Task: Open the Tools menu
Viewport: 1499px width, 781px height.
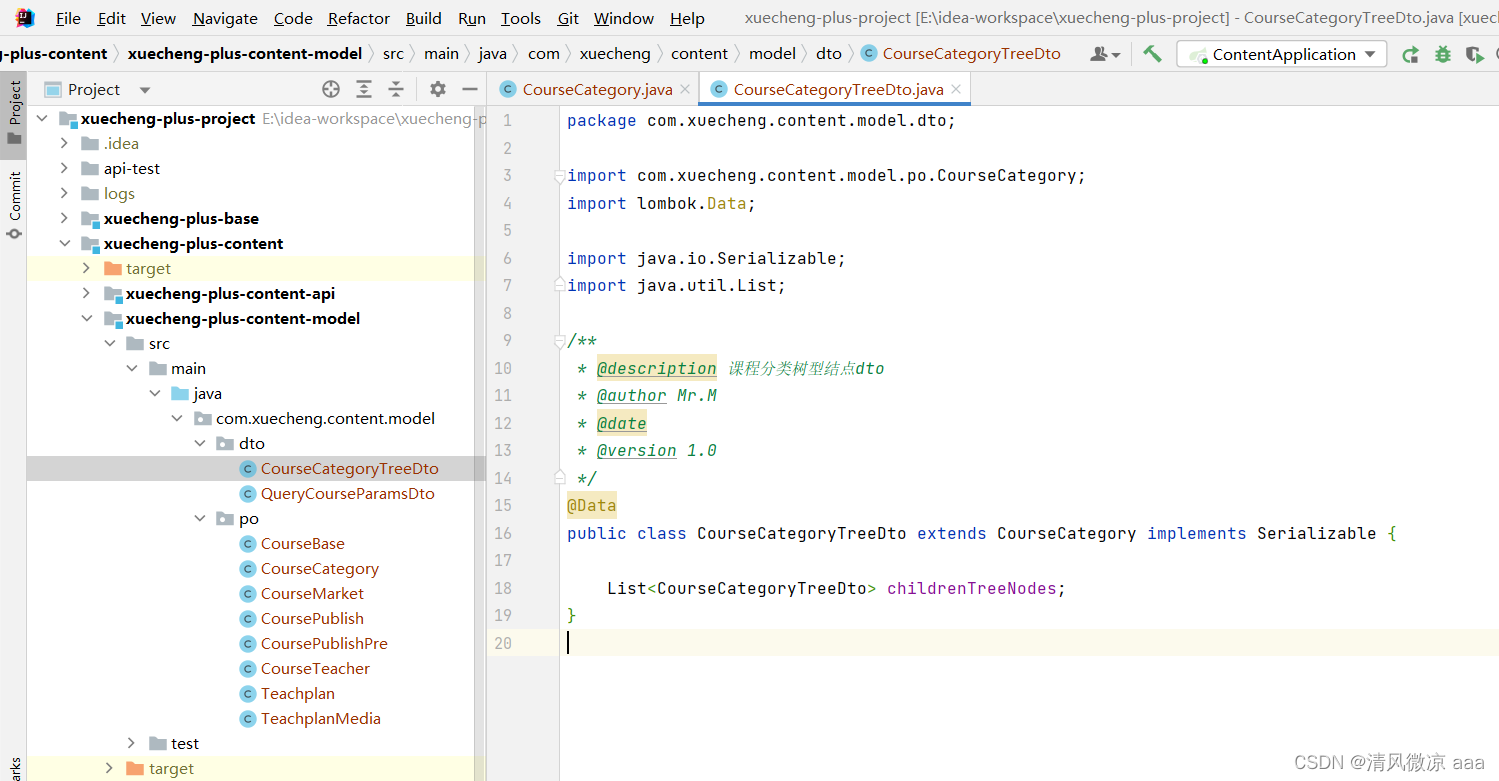Action: point(521,18)
